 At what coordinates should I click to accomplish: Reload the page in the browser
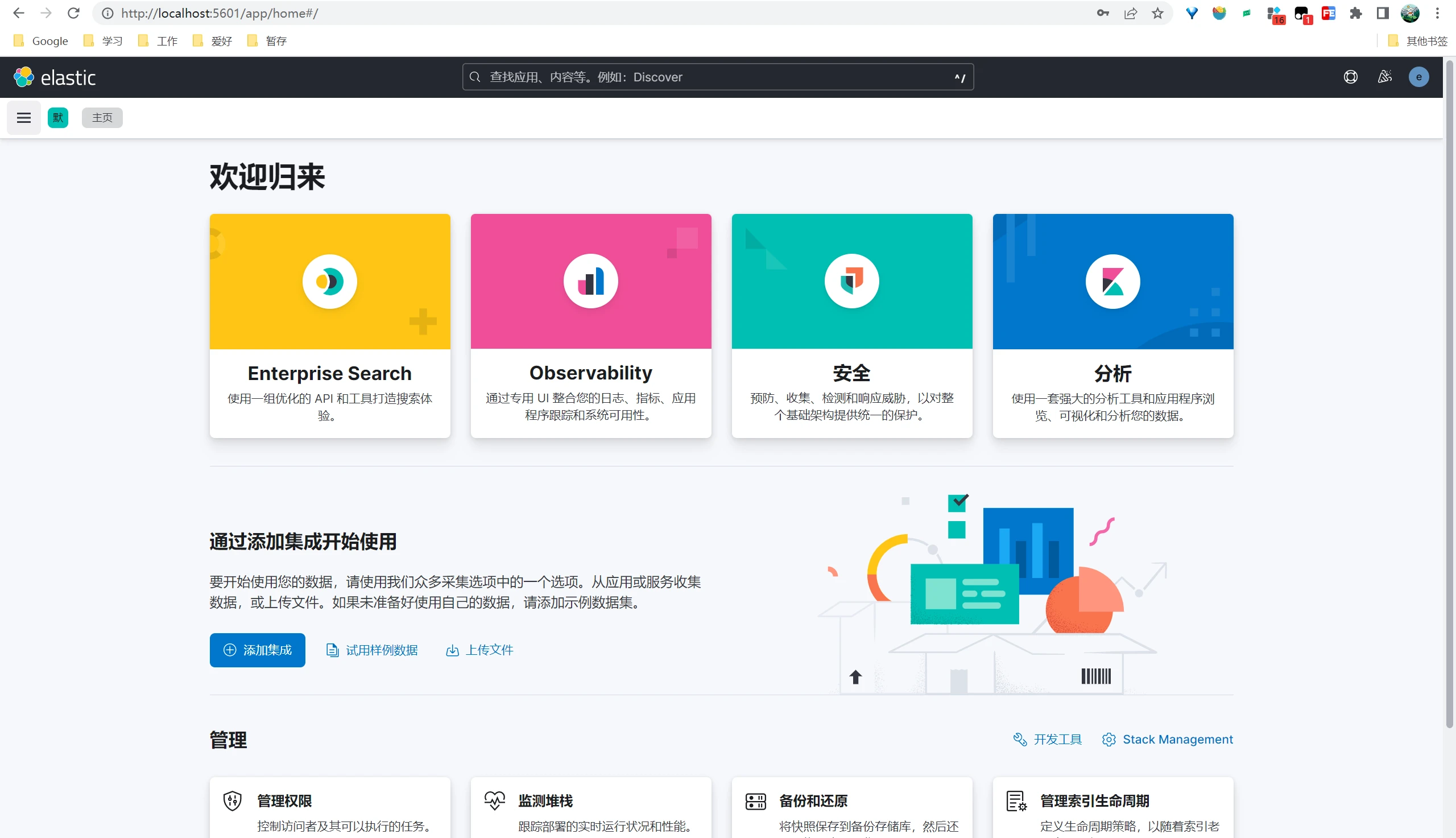coord(73,13)
